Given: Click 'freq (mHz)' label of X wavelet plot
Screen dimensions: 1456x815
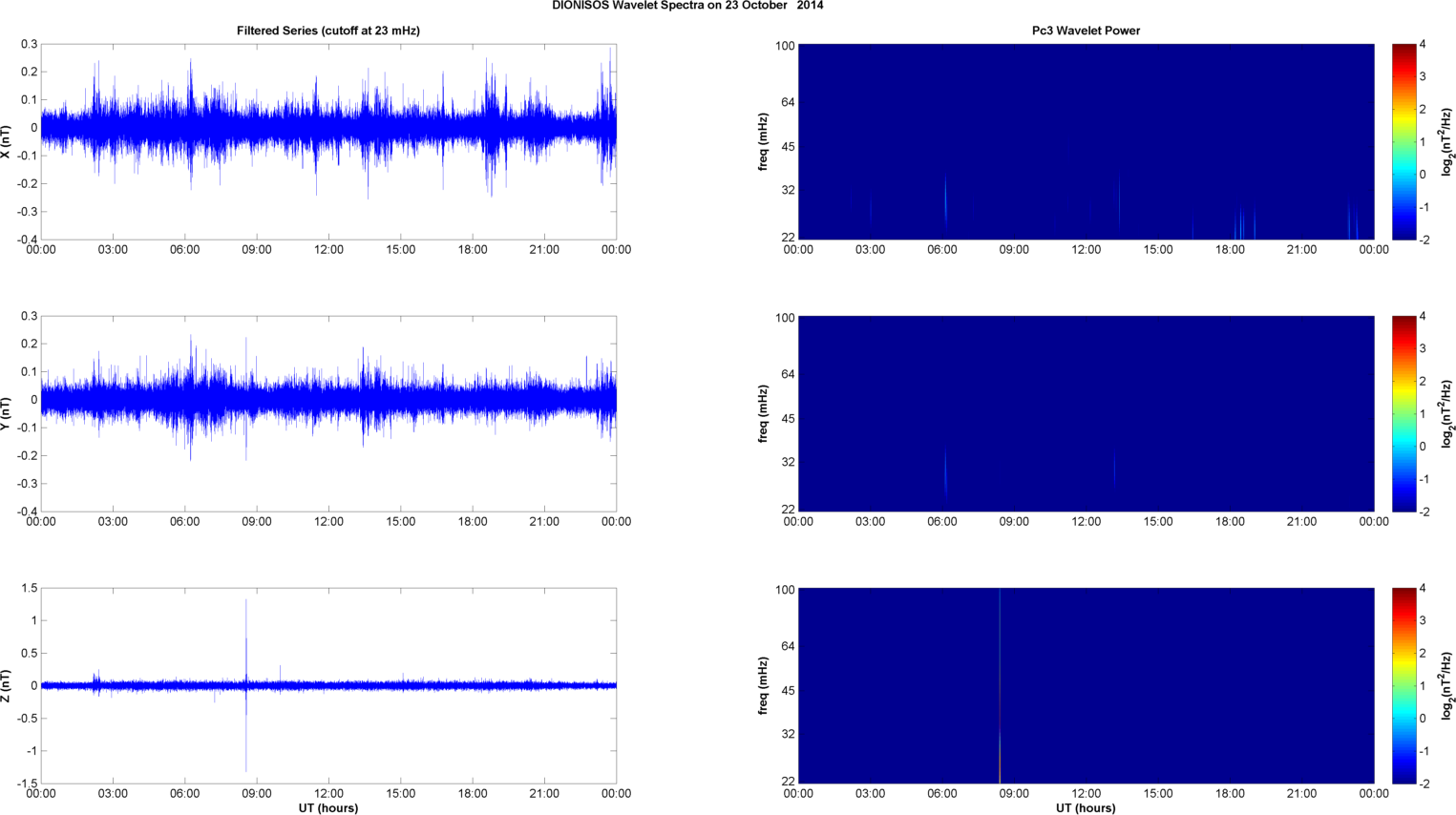Looking at the screenshot, I should (x=764, y=141).
